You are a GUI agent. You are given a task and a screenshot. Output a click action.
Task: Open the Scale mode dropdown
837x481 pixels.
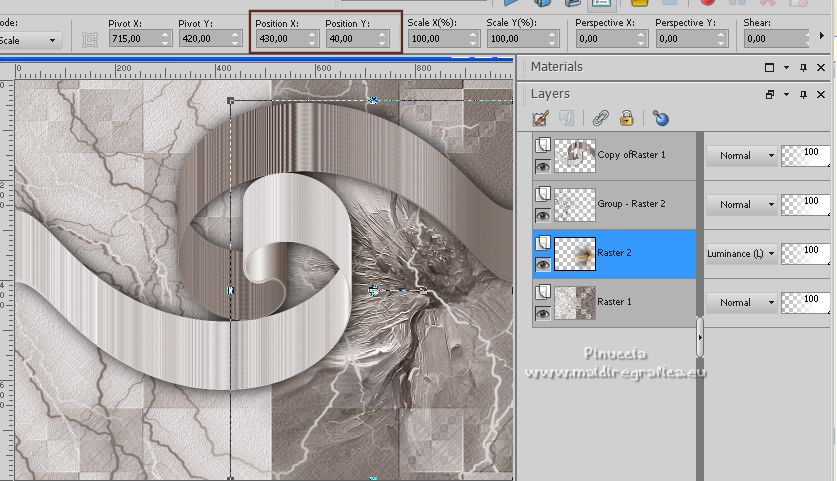click(x=30, y=40)
